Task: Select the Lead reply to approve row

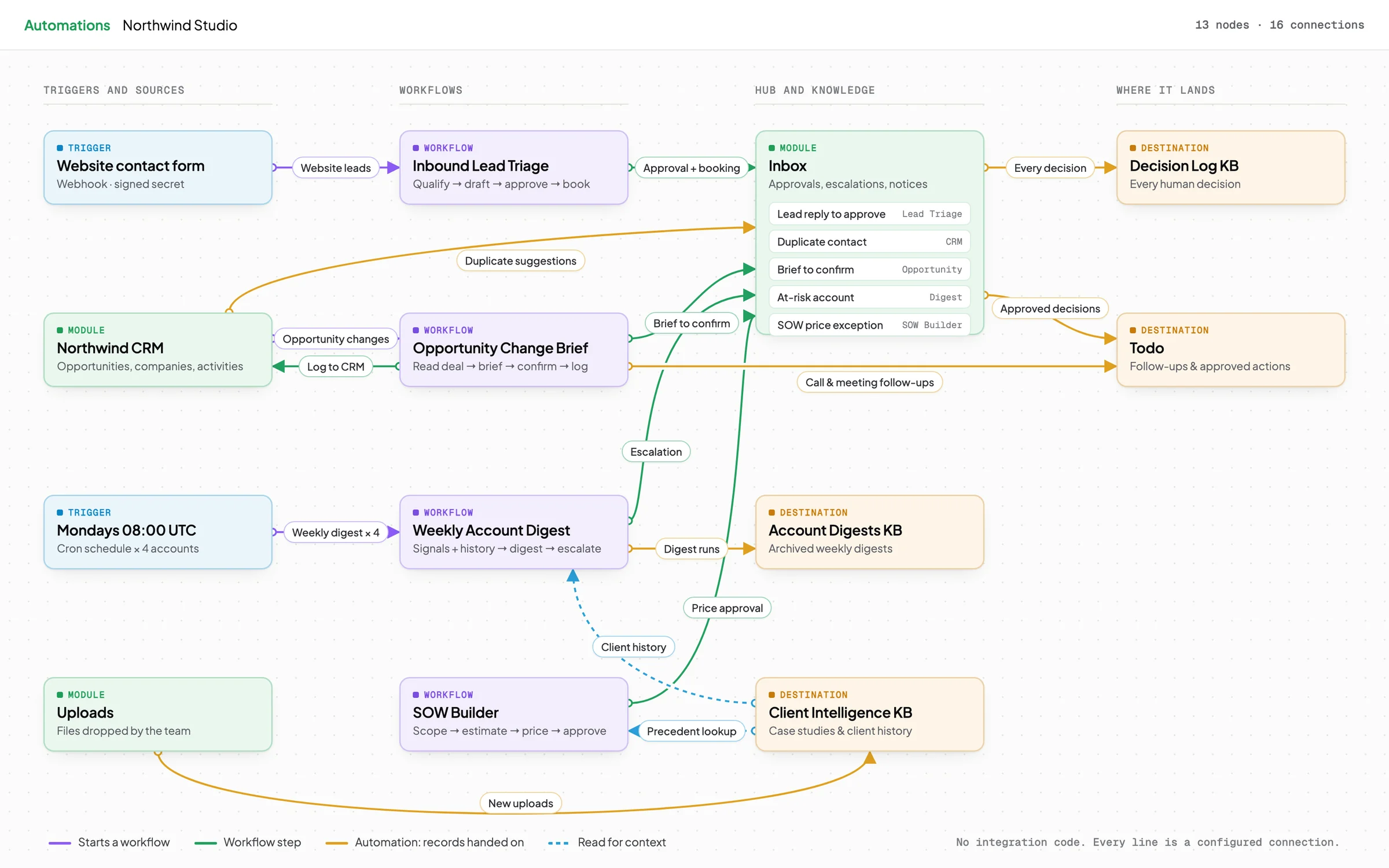Action: click(x=869, y=214)
